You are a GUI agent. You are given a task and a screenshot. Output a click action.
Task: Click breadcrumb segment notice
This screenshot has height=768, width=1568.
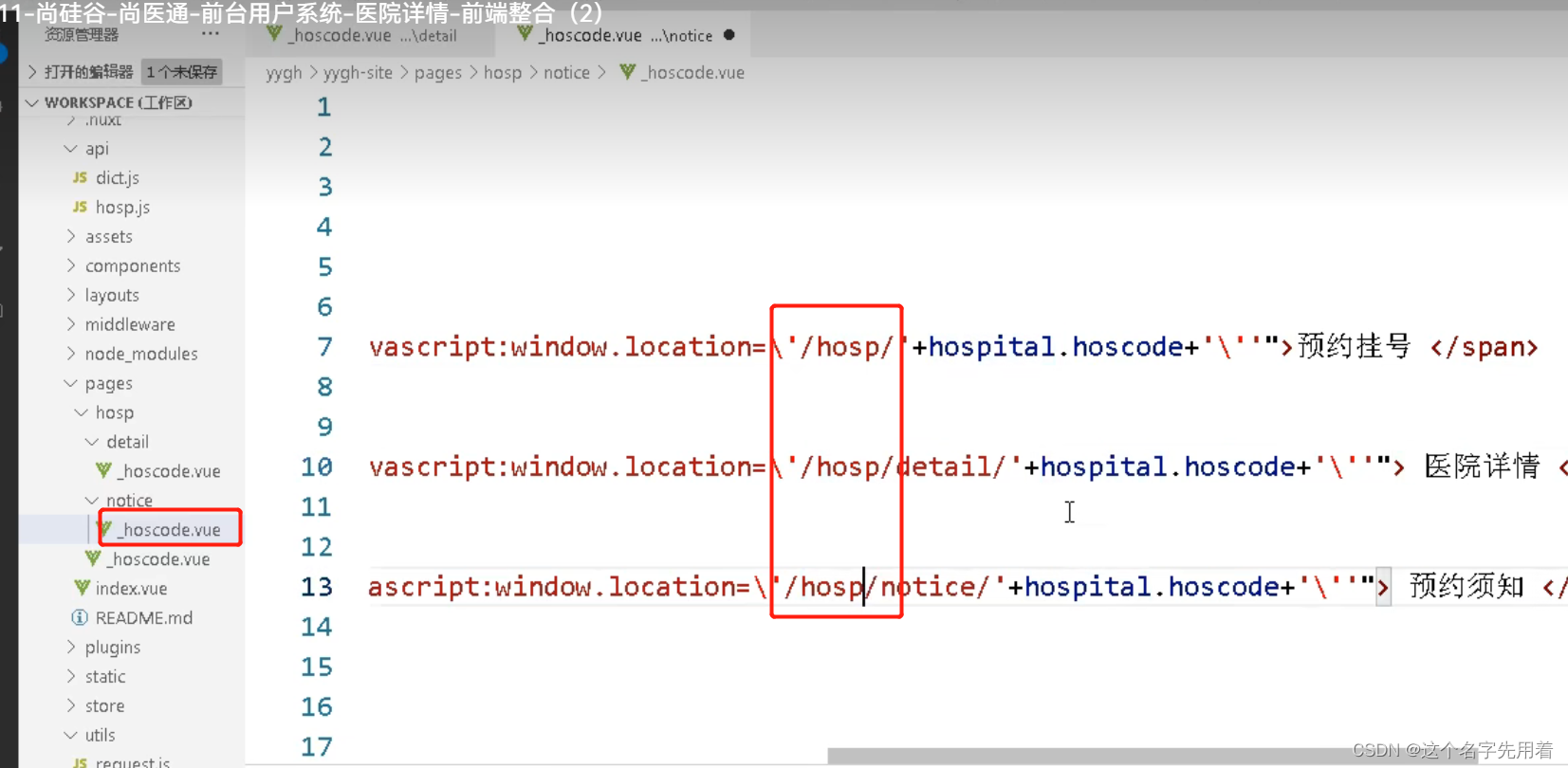[x=566, y=73]
